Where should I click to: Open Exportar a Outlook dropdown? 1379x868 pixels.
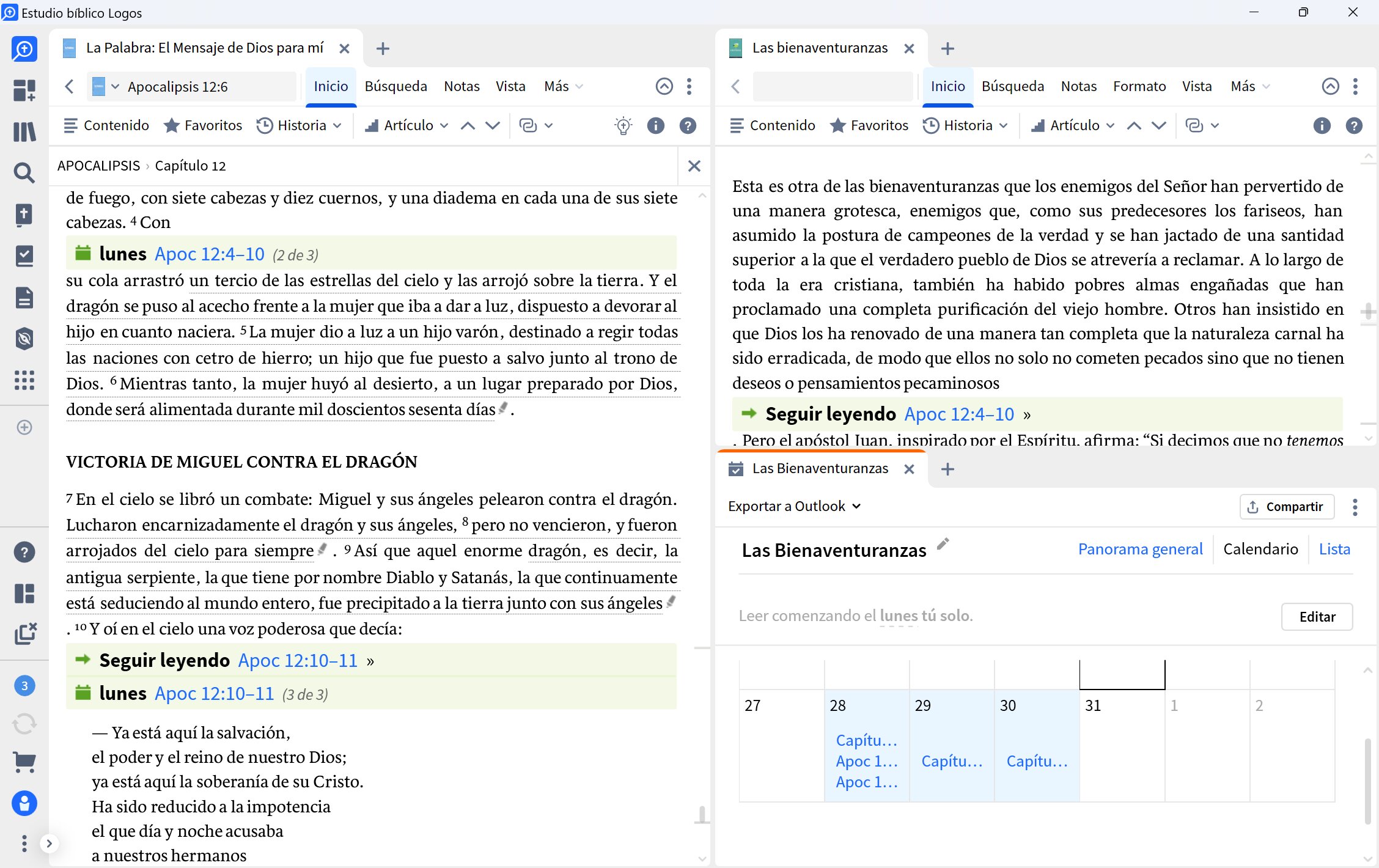[x=794, y=506]
